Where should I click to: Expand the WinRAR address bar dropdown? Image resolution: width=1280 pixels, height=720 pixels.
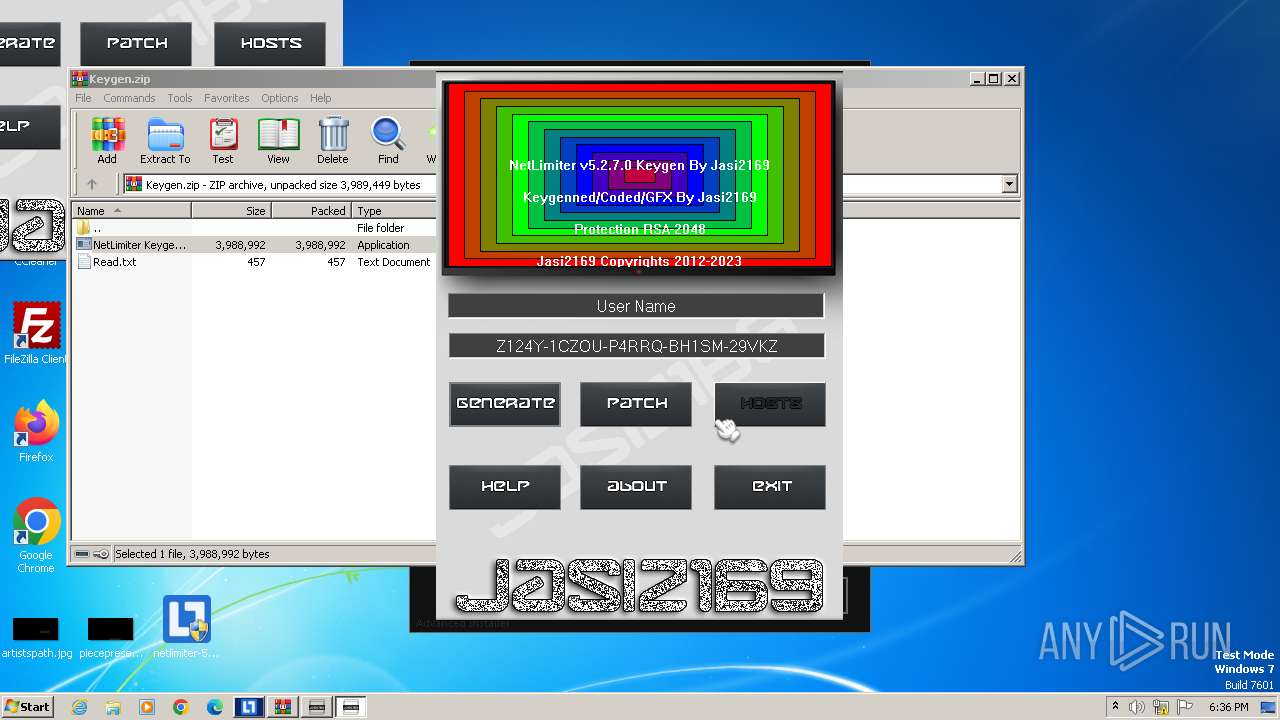[1009, 184]
